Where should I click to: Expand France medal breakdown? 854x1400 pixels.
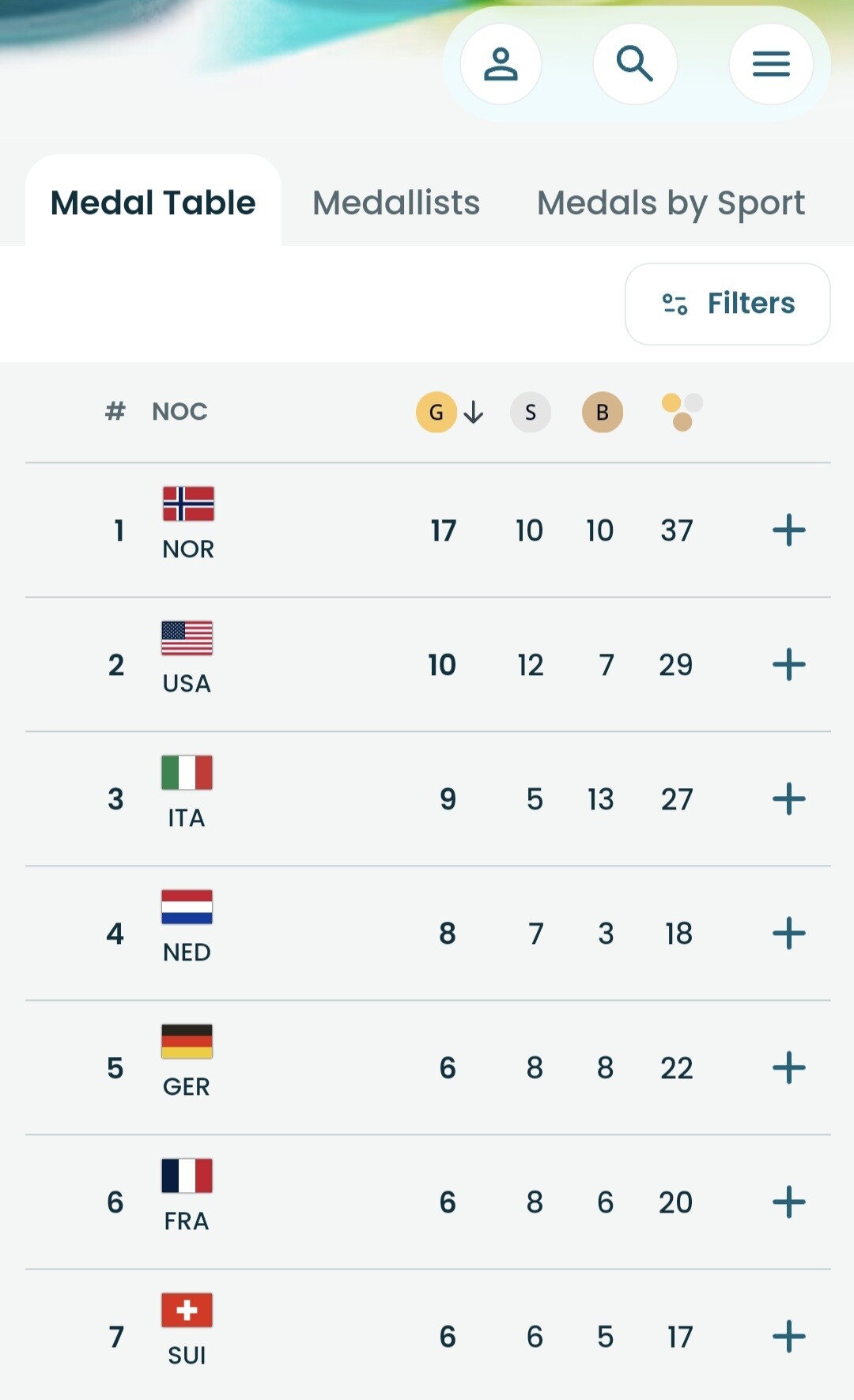click(x=788, y=1202)
